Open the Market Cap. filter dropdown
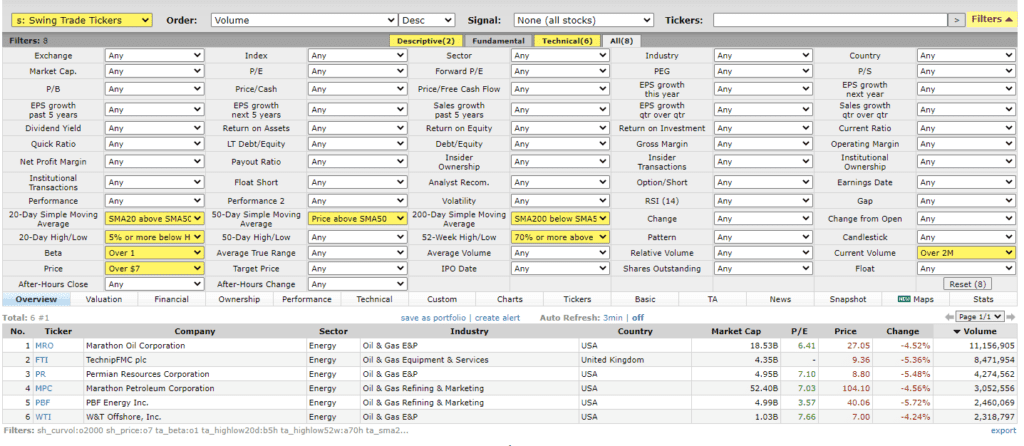The image size is (1024, 446). click(155, 71)
